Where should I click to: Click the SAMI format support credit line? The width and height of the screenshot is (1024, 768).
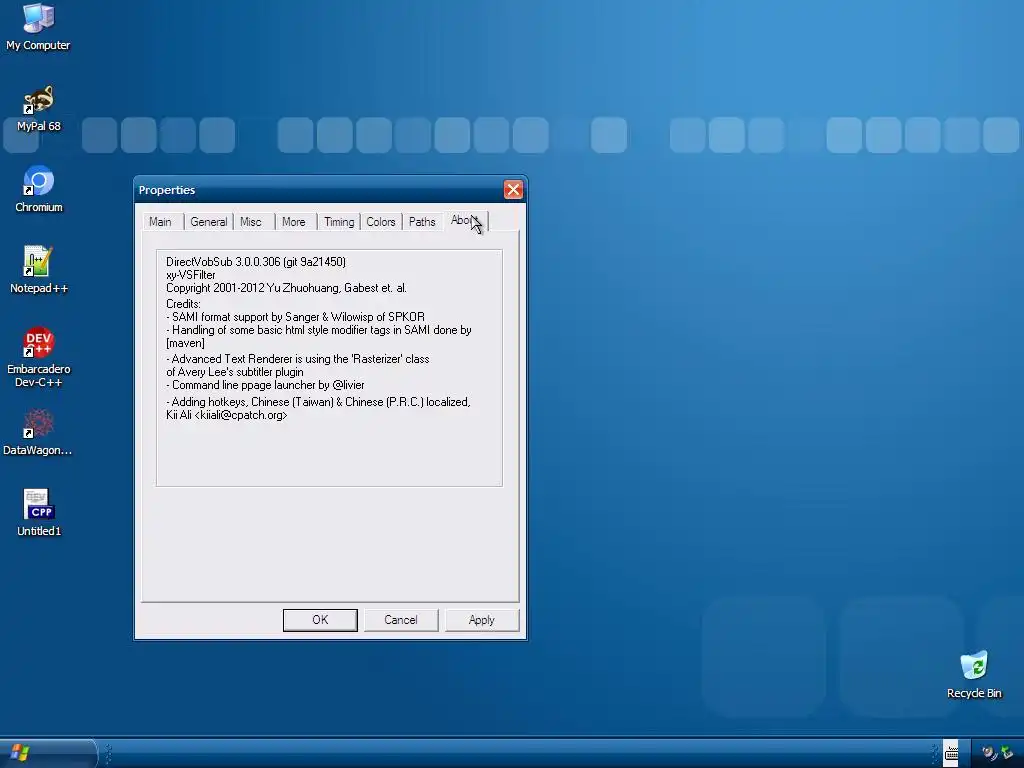pyautogui.click(x=295, y=317)
